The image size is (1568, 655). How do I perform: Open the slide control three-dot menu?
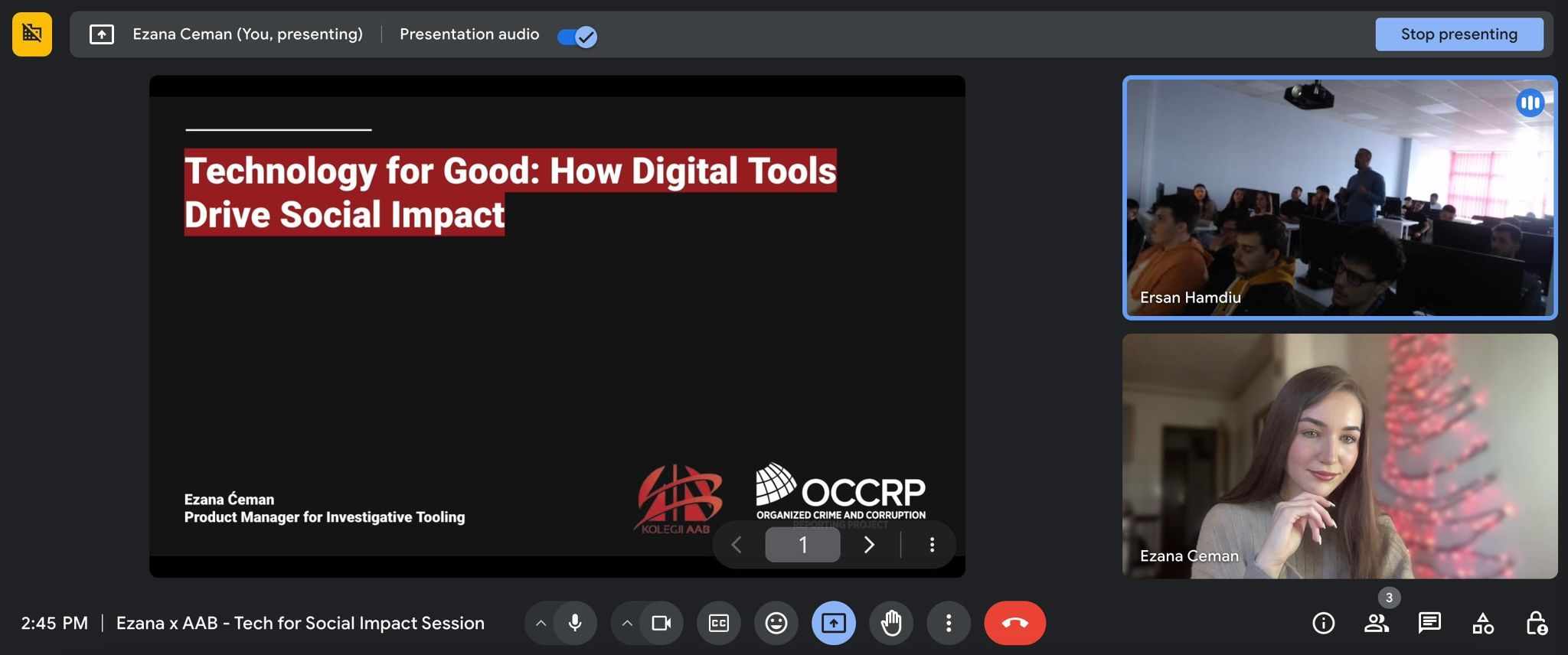coord(932,545)
